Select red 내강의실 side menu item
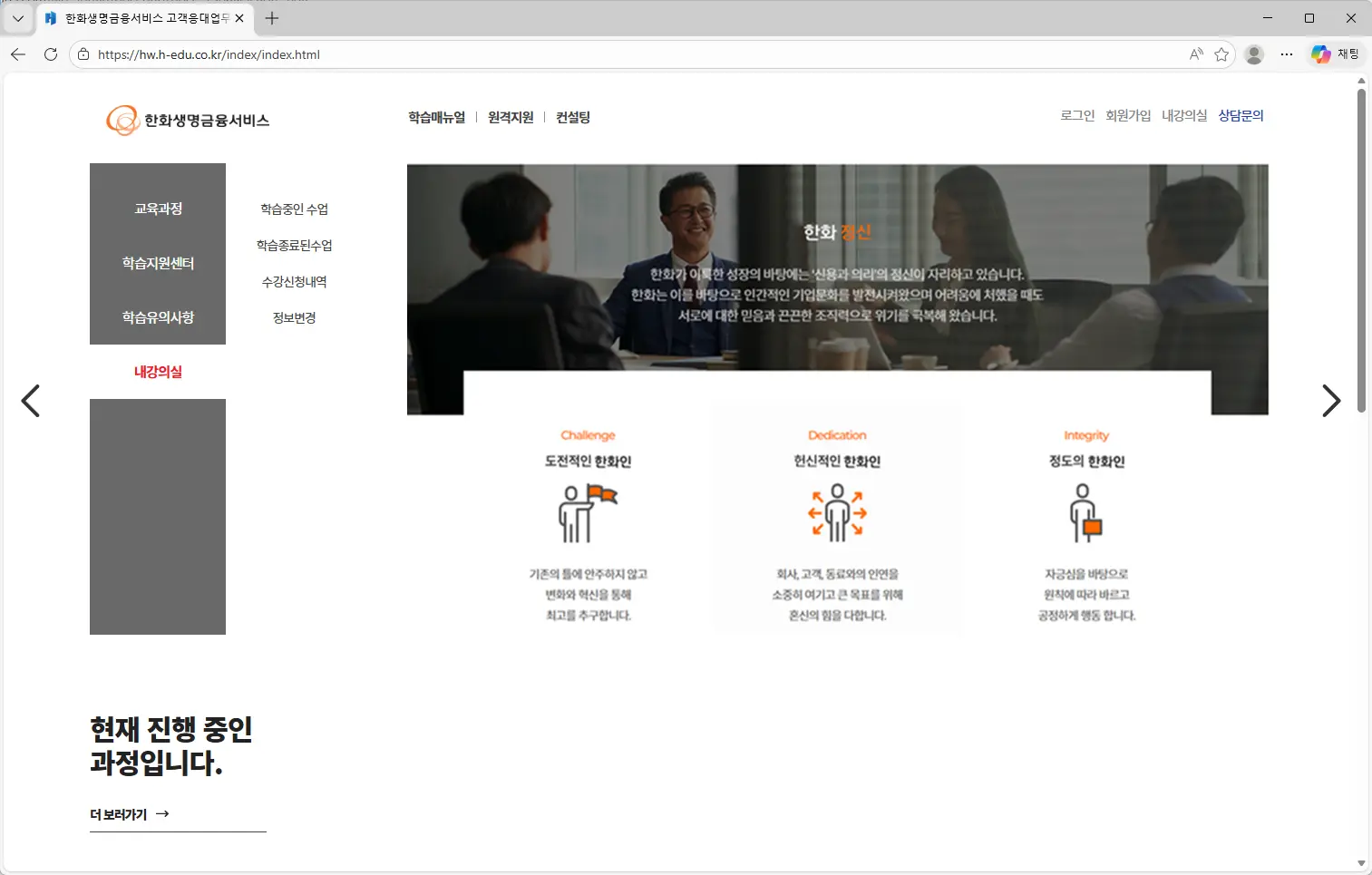The image size is (1372, 875). [x=158, y=372]
